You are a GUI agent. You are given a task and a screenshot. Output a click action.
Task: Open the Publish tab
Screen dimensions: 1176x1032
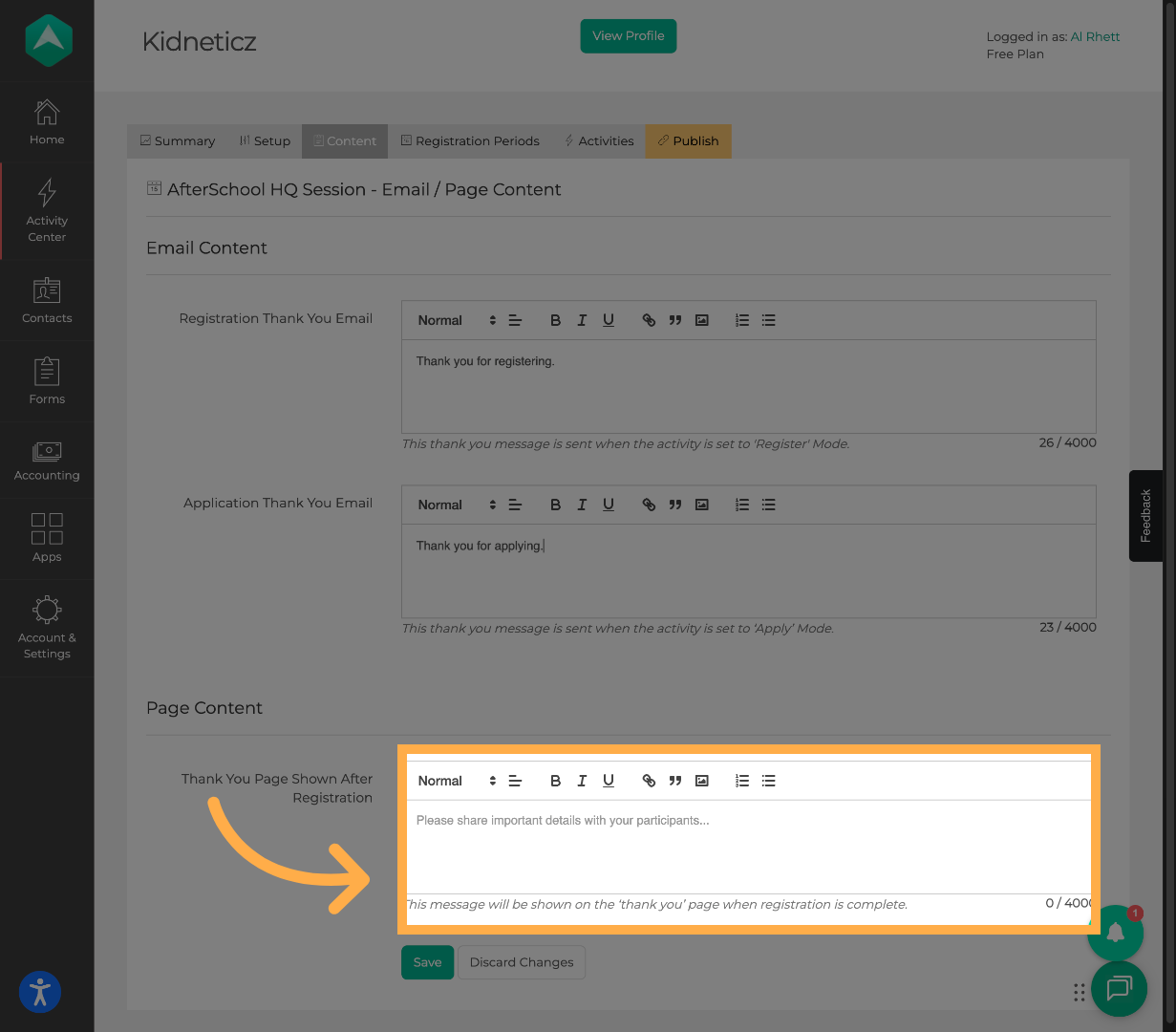(688, 141)
